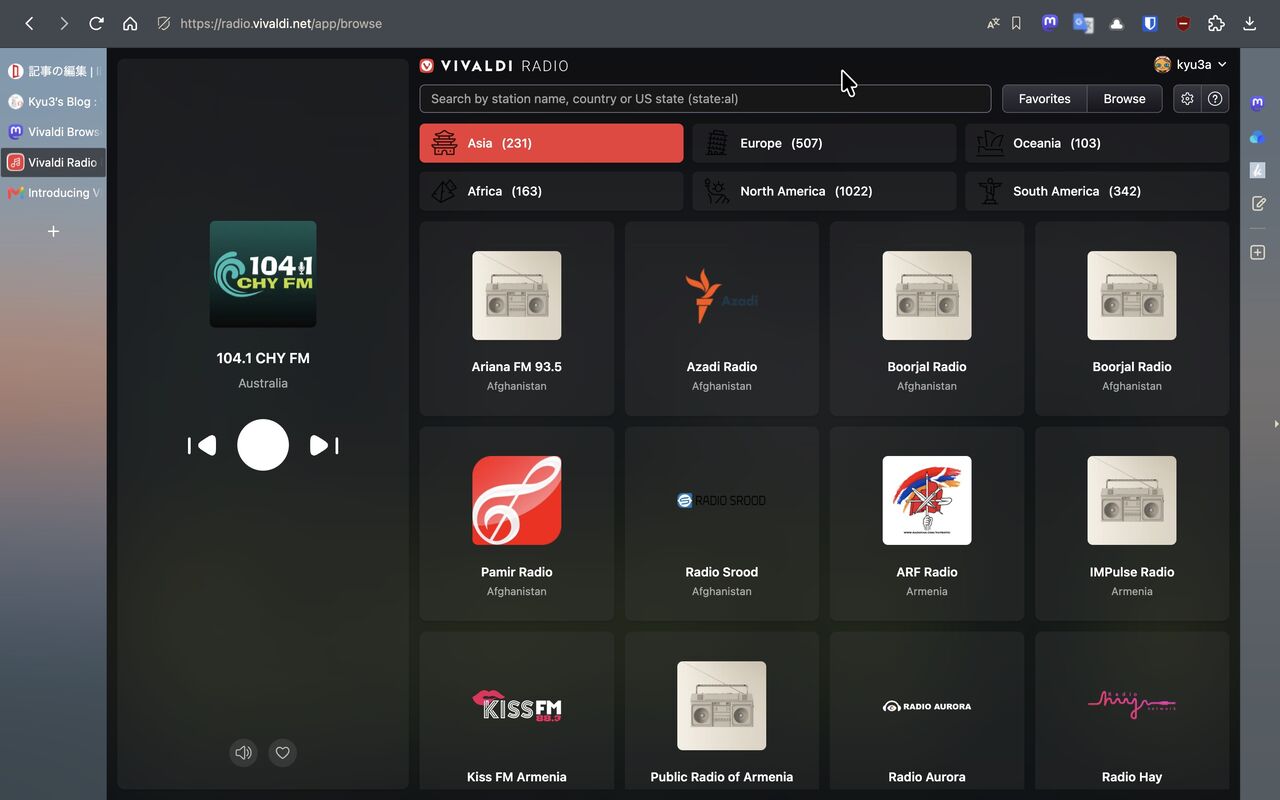Open the browser home page icon
The width and height of the screenshot is (1280, 800).
(x=130, y=23)
